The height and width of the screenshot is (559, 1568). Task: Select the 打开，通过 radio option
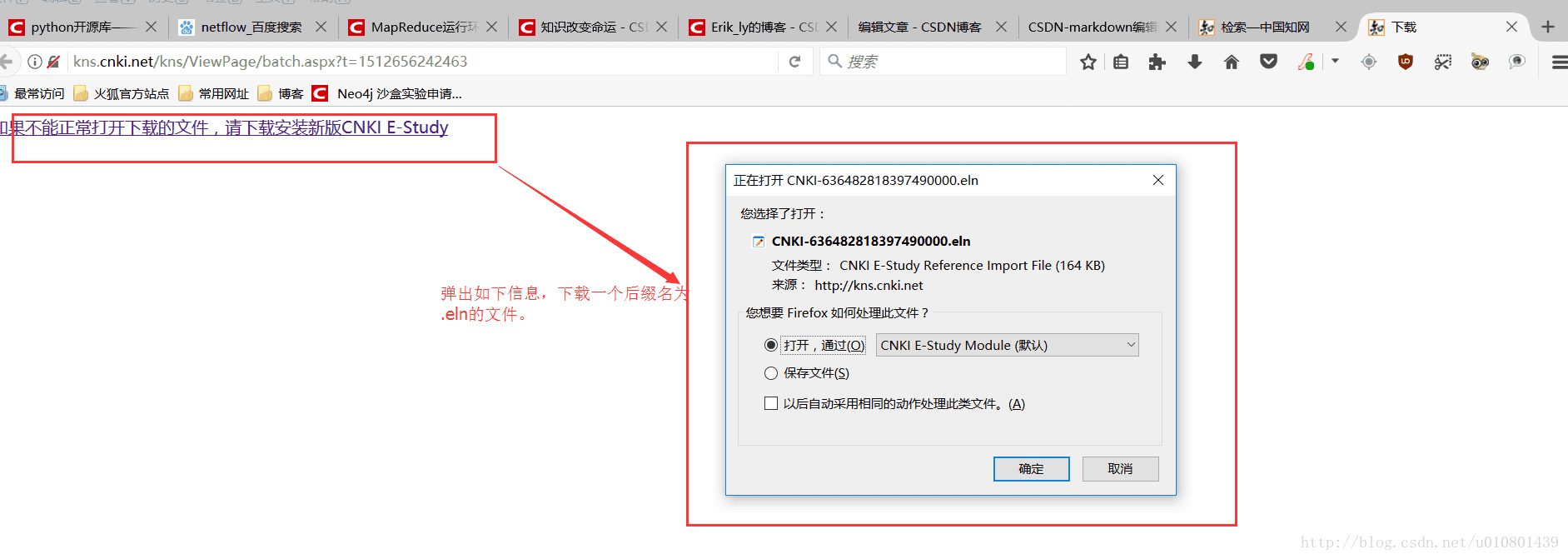(771, 345)
